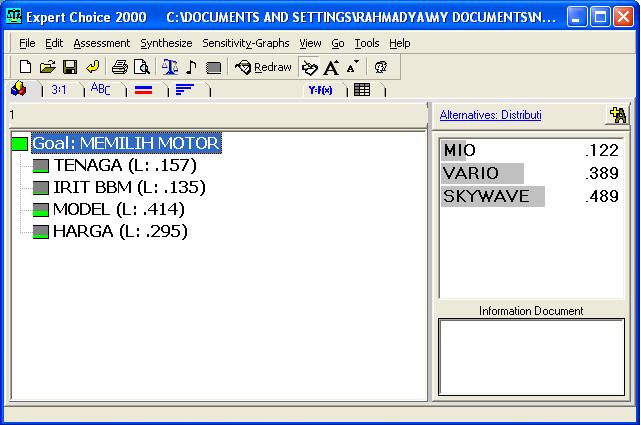Decrease font size with the small A icon

pyautogui.click(x=352, y=67)
